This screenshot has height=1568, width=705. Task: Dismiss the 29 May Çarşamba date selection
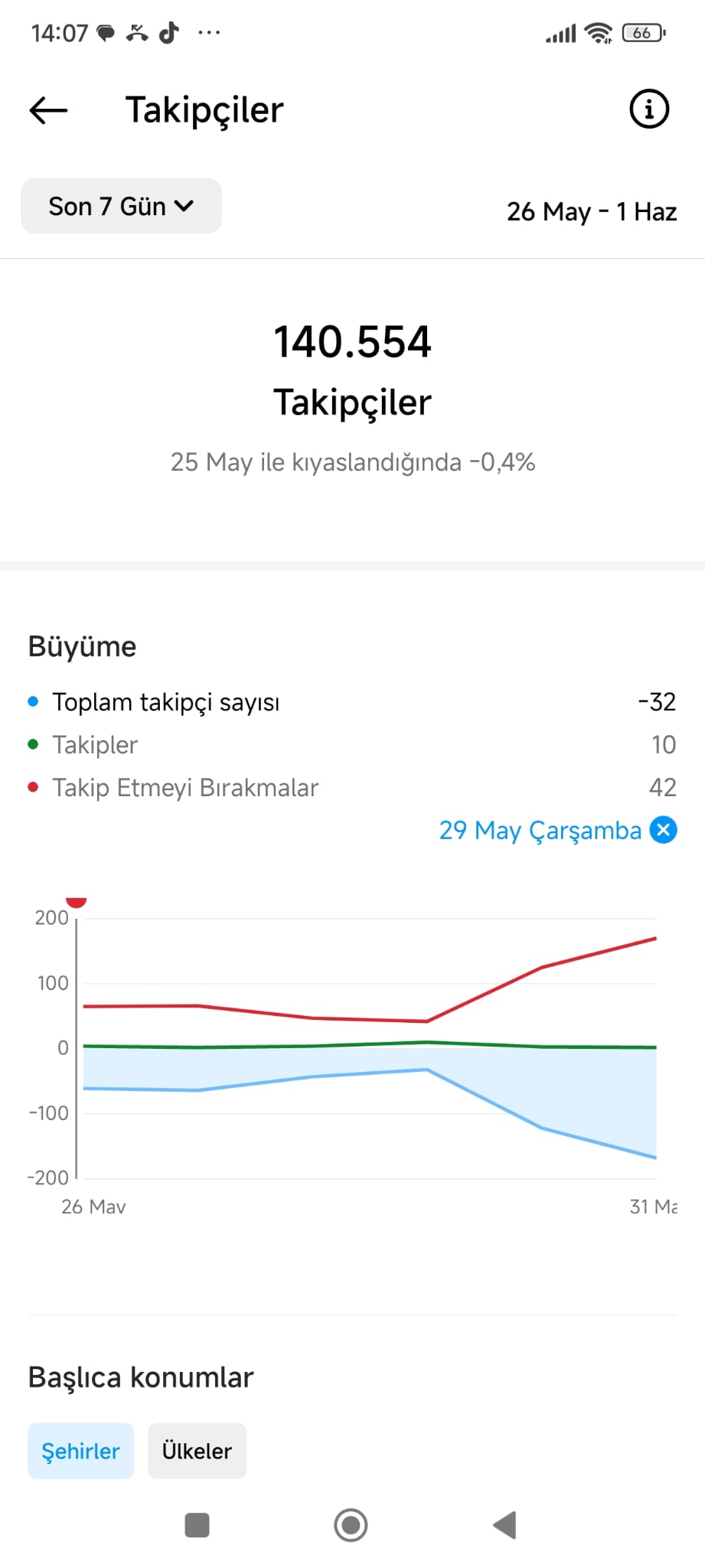point(663,830)
